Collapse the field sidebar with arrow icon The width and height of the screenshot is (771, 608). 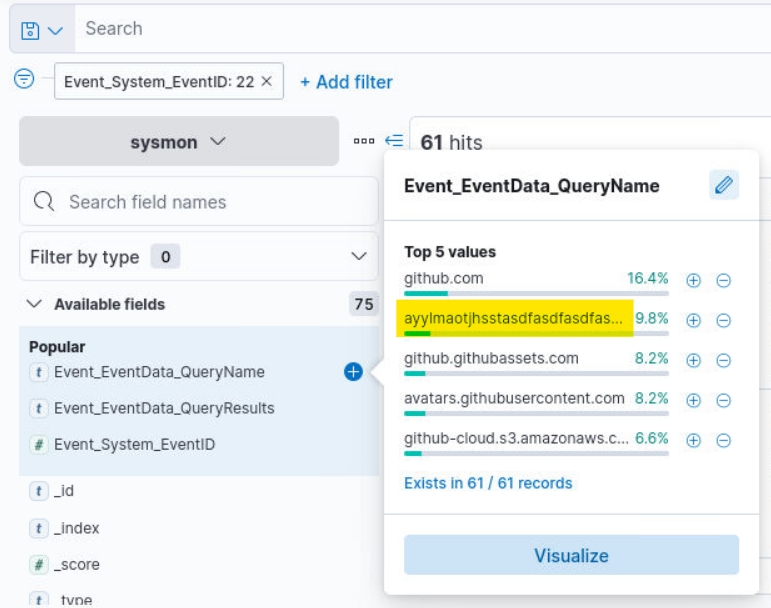coord(394,141)
